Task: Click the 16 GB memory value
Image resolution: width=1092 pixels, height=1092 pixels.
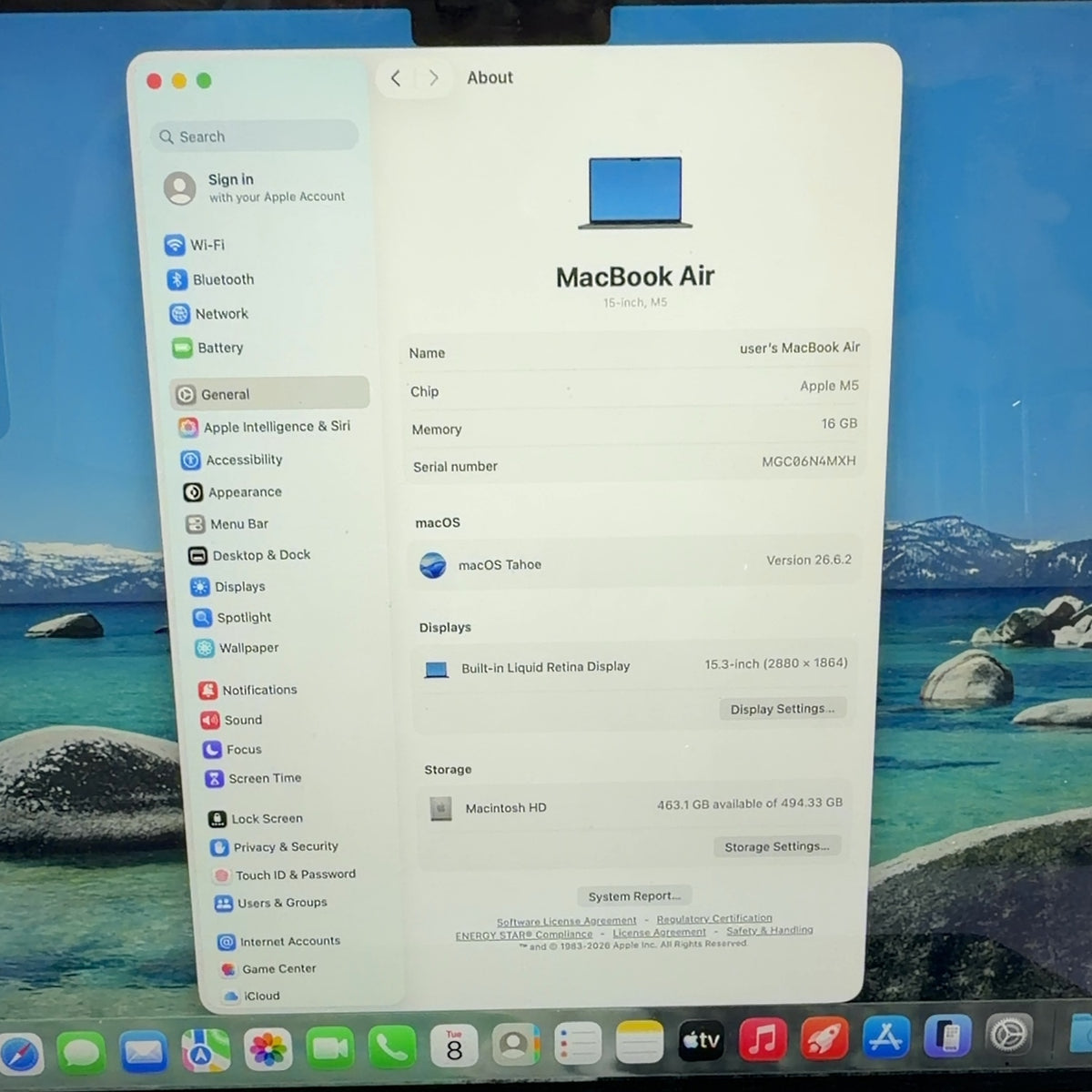Action: [x=839, y=423]
